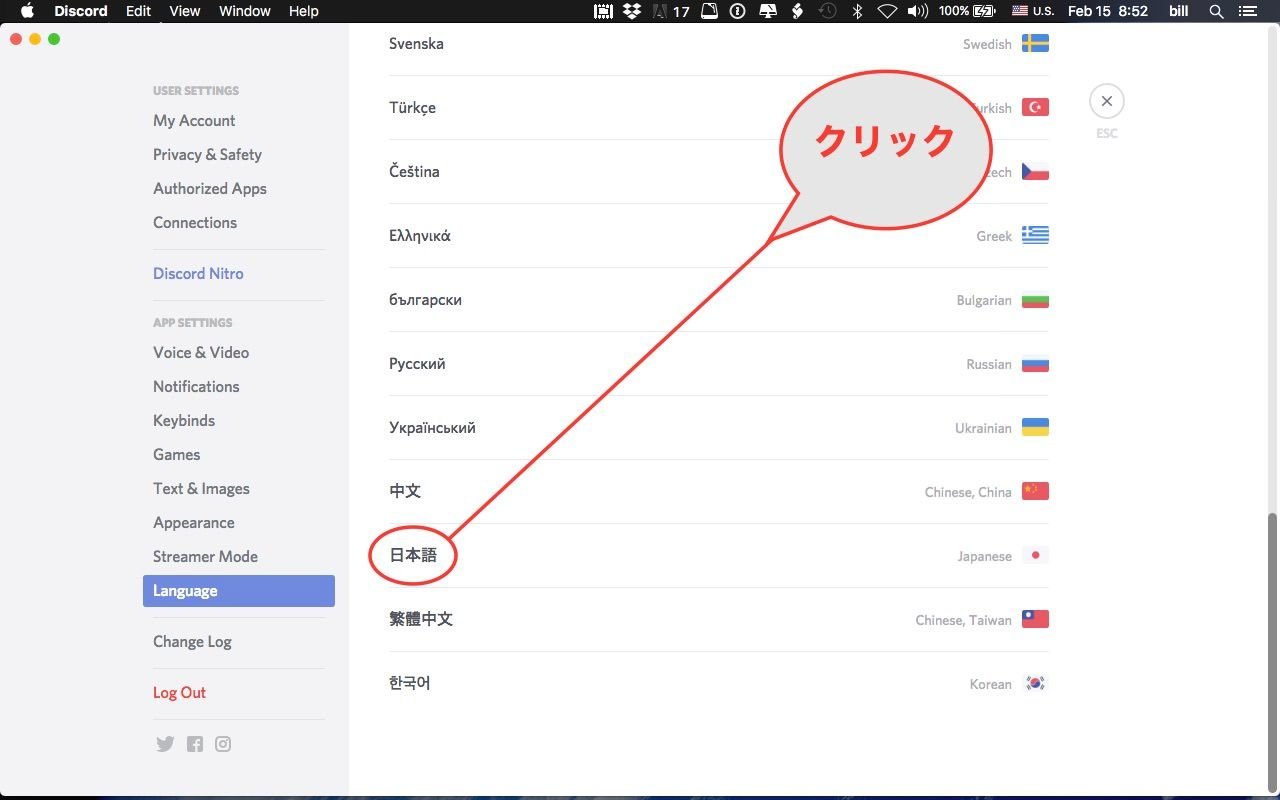The height and width of the screenshot is (800, 1280).
Task: Click the Ukrainian flag icon
Action: (x=1035, y=428)
